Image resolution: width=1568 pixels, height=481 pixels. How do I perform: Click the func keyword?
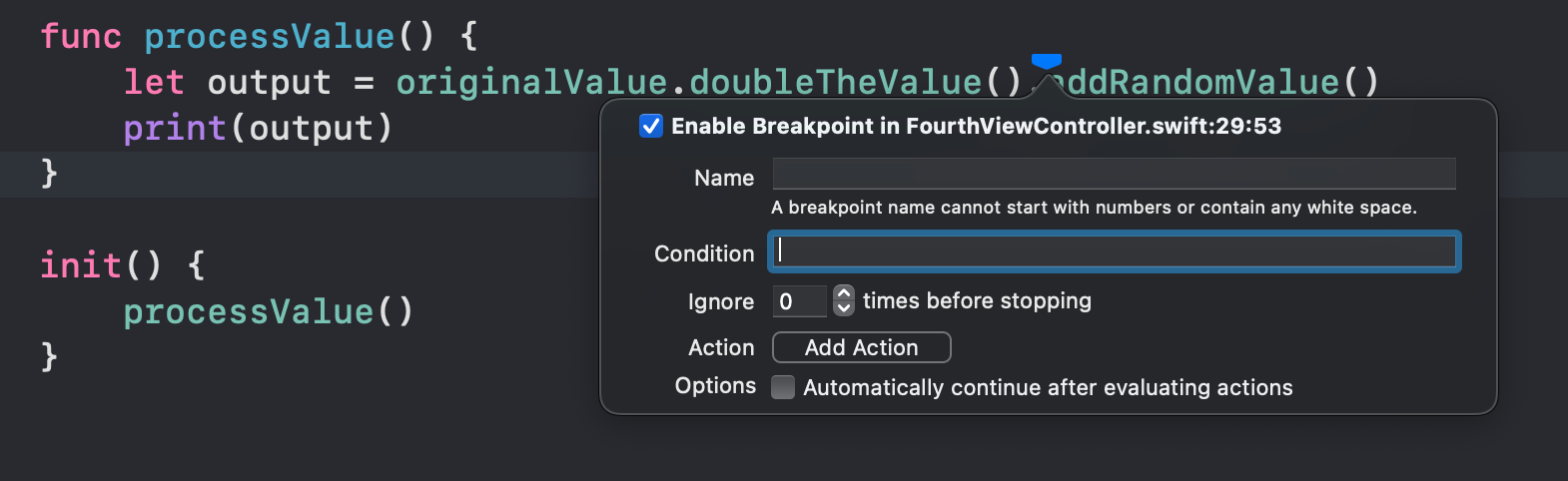pyautogui.click(x=81, y=36)
